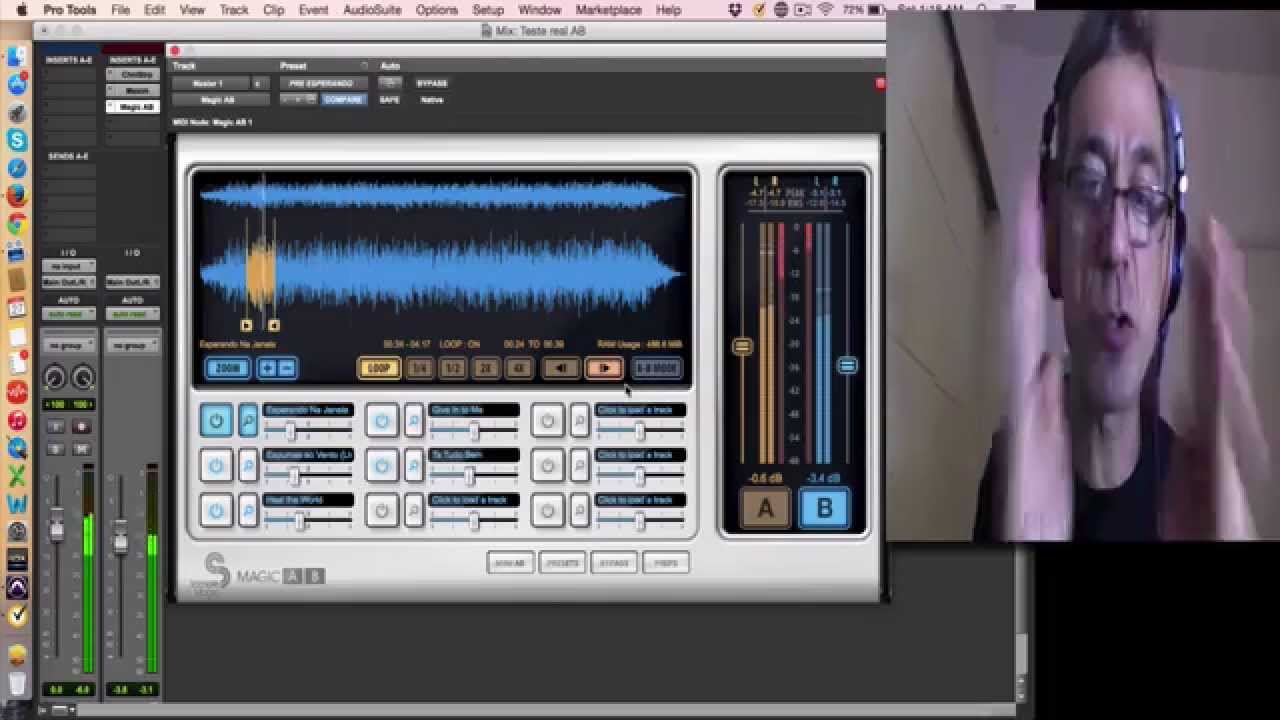Click the BYPASS button in plugin header
The height and width of the screenshot is (720, 1280).
coord(432,83)
